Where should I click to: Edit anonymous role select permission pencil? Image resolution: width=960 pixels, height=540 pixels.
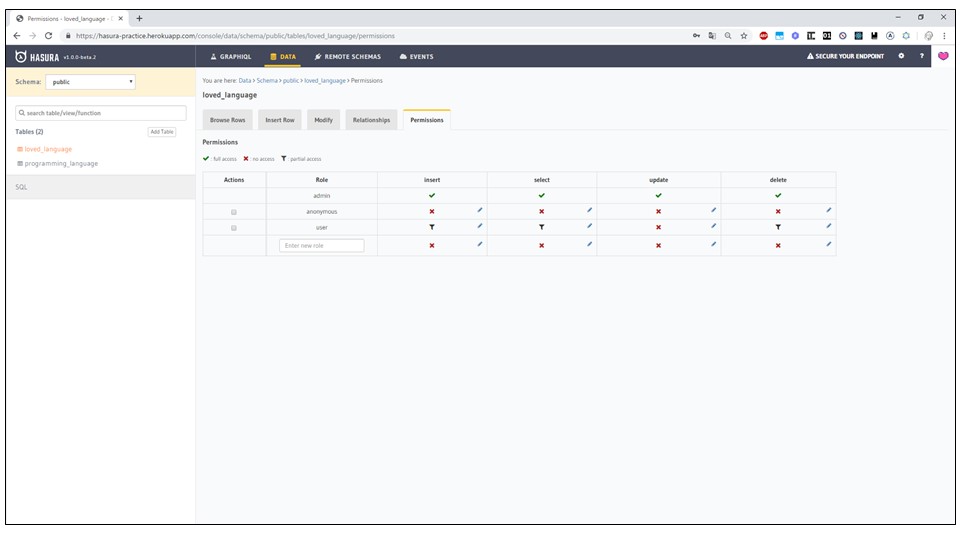(x=590, y=210)
